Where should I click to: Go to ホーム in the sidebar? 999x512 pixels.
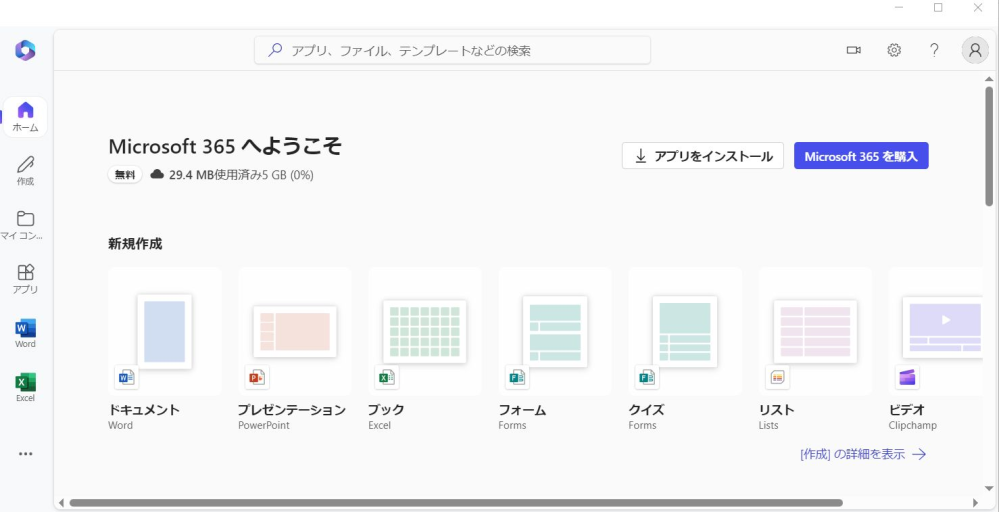point(25,117)
